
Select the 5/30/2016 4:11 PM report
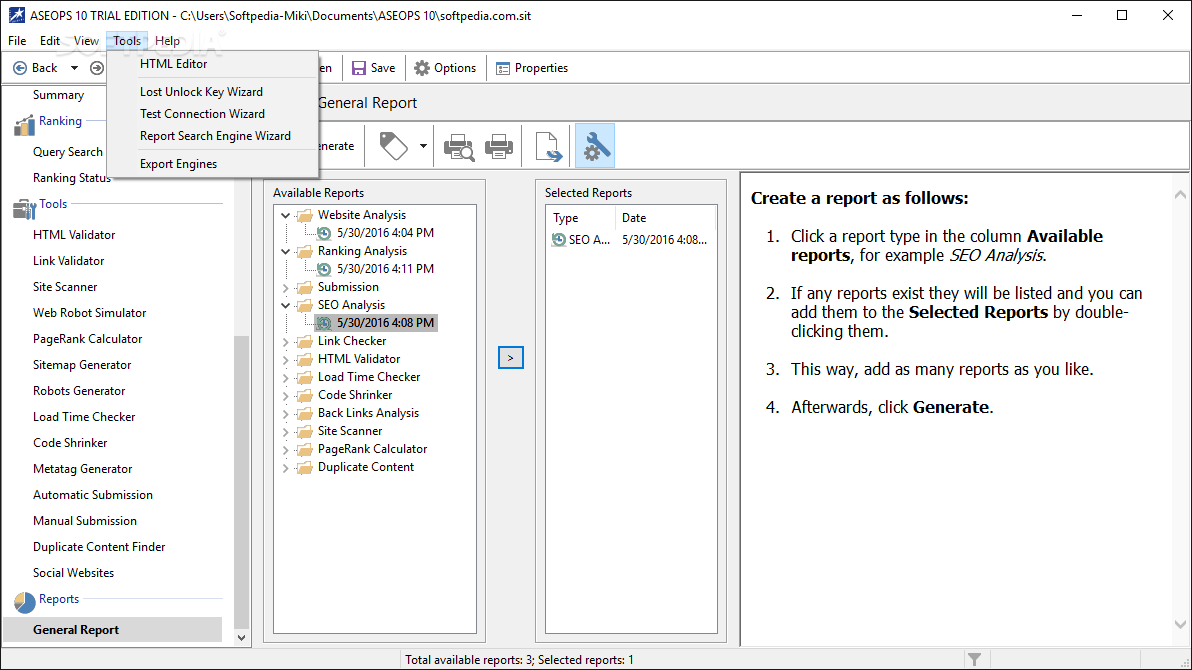(x=385, y=269)
